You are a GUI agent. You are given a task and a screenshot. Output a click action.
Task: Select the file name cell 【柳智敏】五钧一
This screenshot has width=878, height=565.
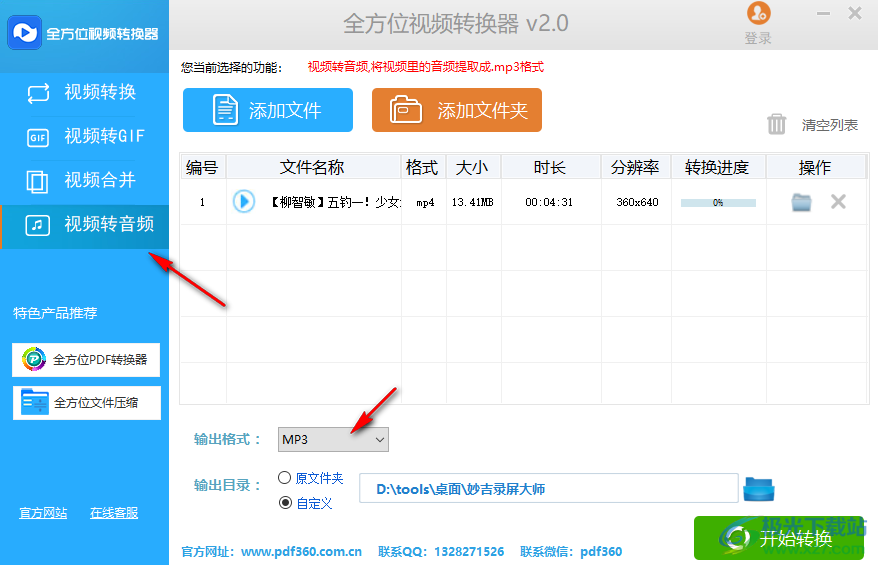[335, 202]
